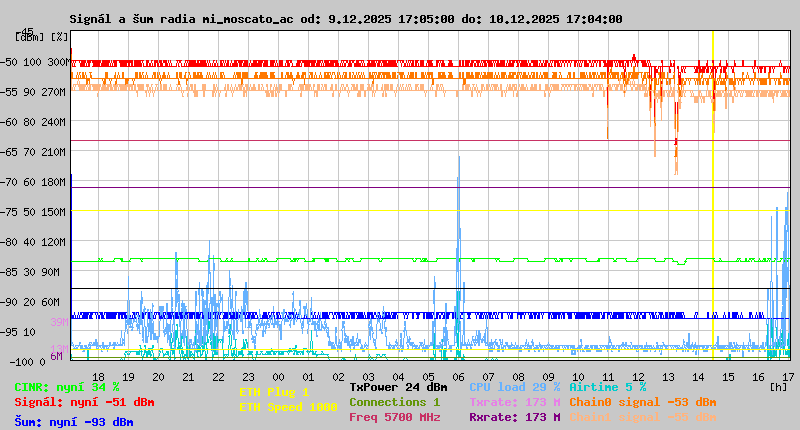Click the '11' hour label on x-axis
Image resolution: width=800 pixels, height=430 pixels.
coord(608,377)
